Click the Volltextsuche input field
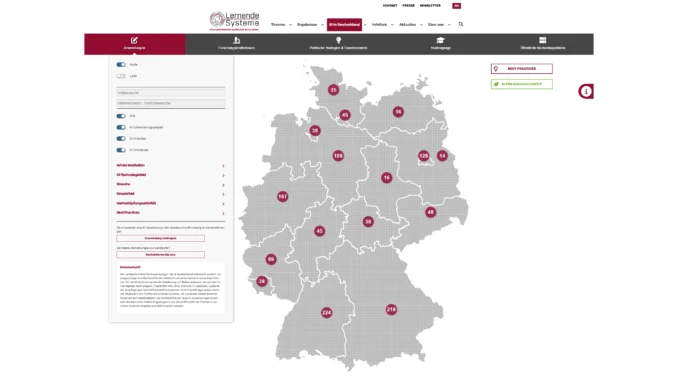The width and height of the screenshot is (678, 381). [170, 93]
